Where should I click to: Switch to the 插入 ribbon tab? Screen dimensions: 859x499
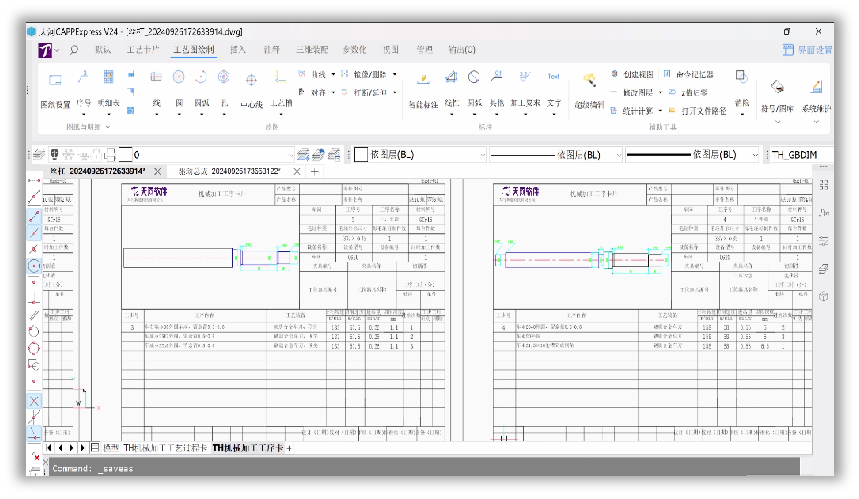238,50
